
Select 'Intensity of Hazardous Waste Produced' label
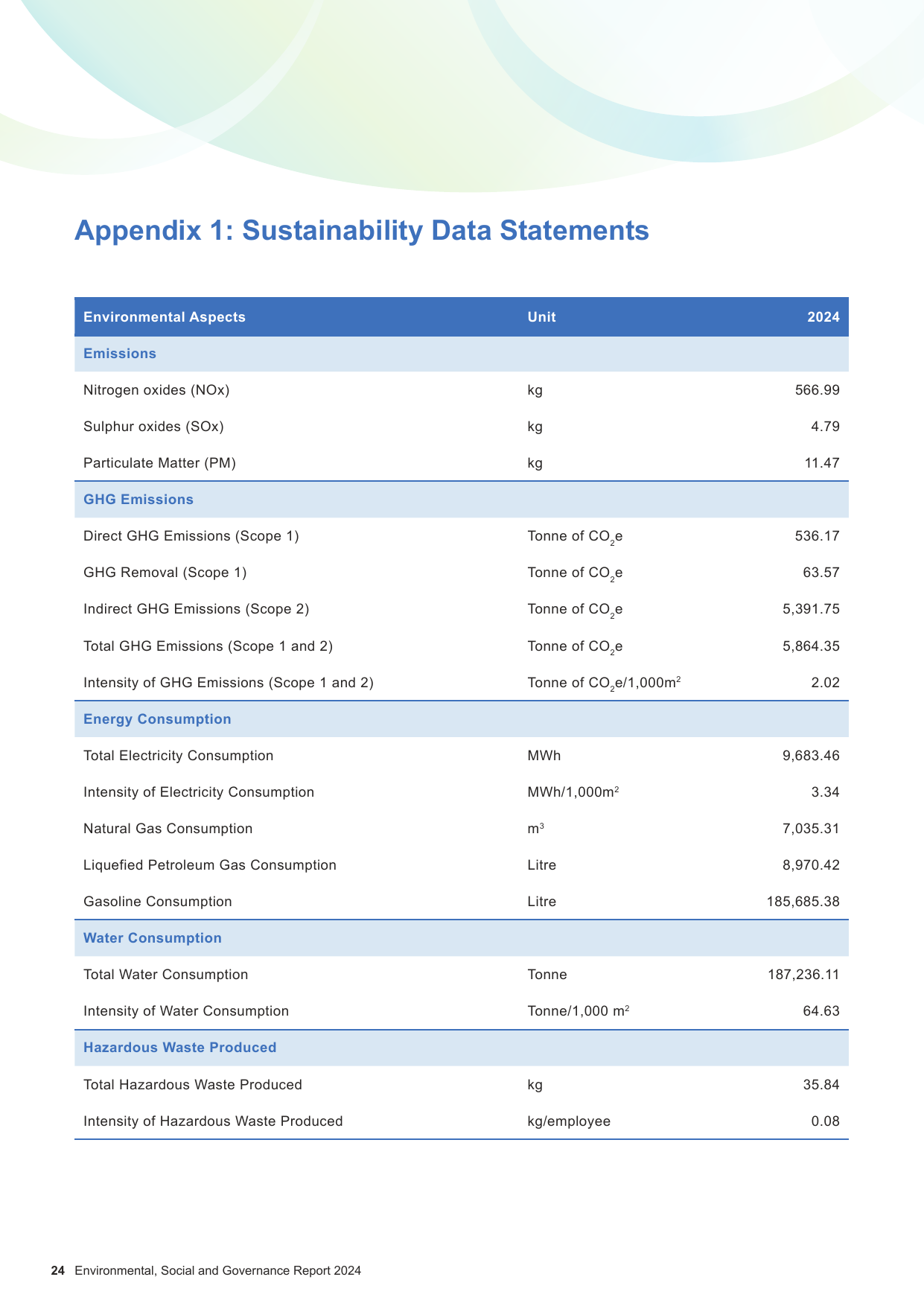click(x=213, y=1121)
